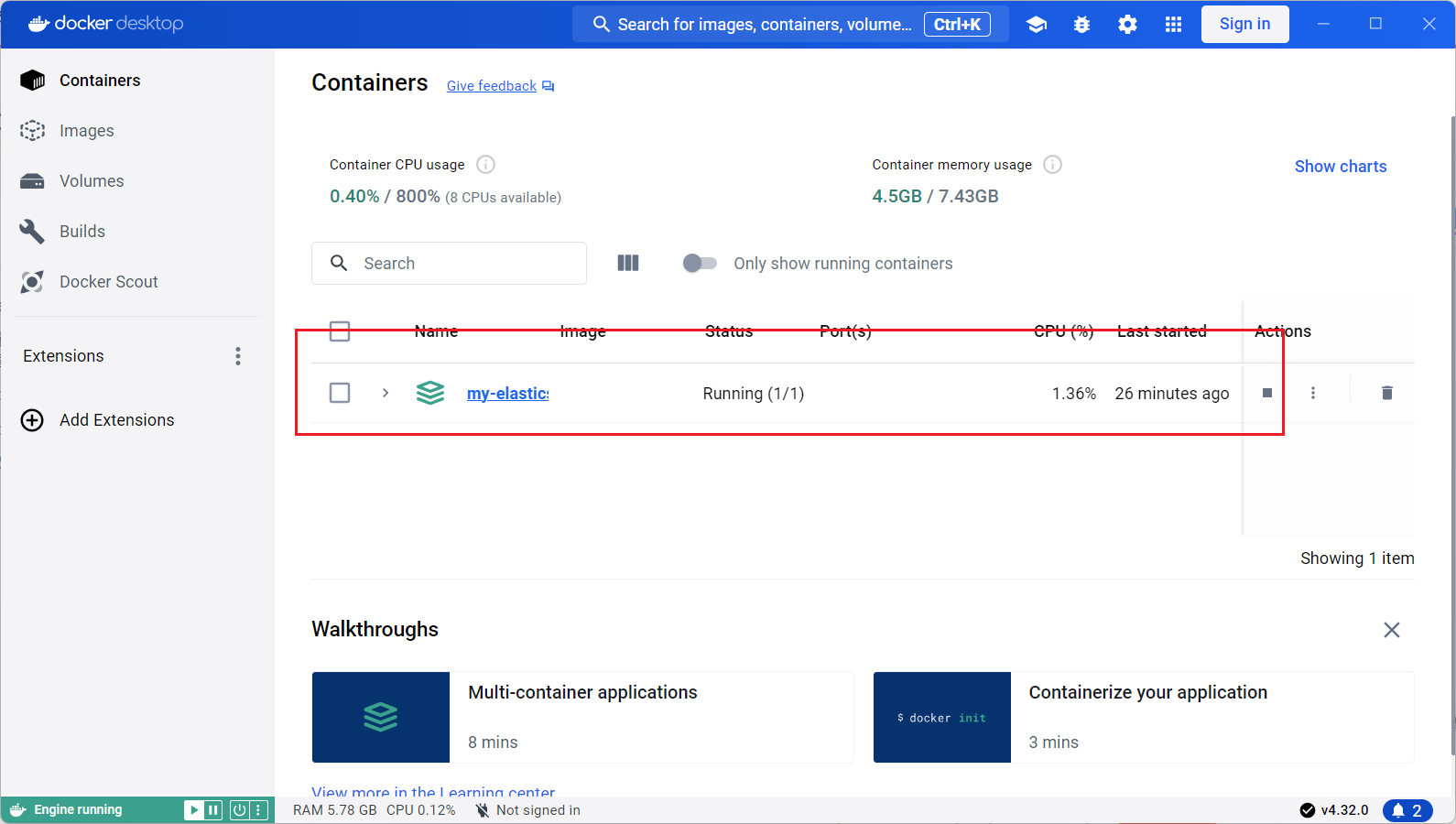1456x824 pixels.
Task: Click the containers Search field
Action: [x=449, y=264]
